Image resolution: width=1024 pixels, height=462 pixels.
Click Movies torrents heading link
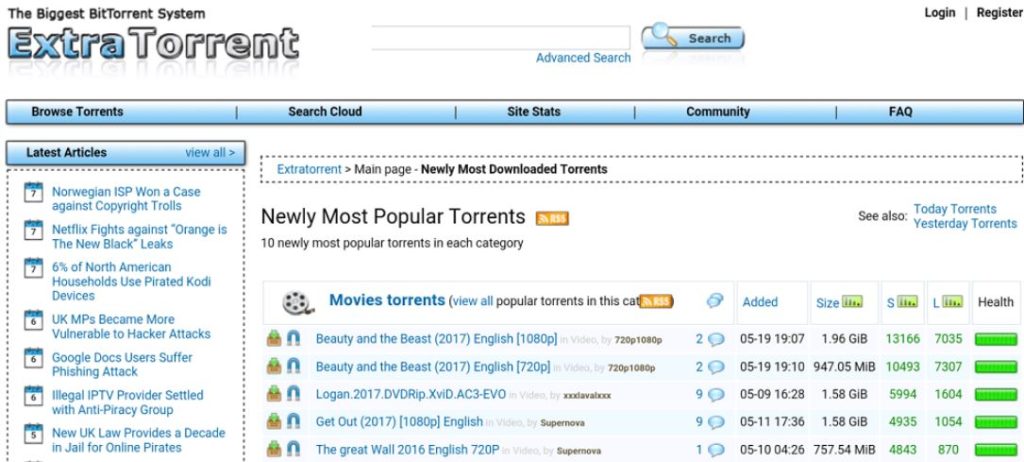pos(387,301)
